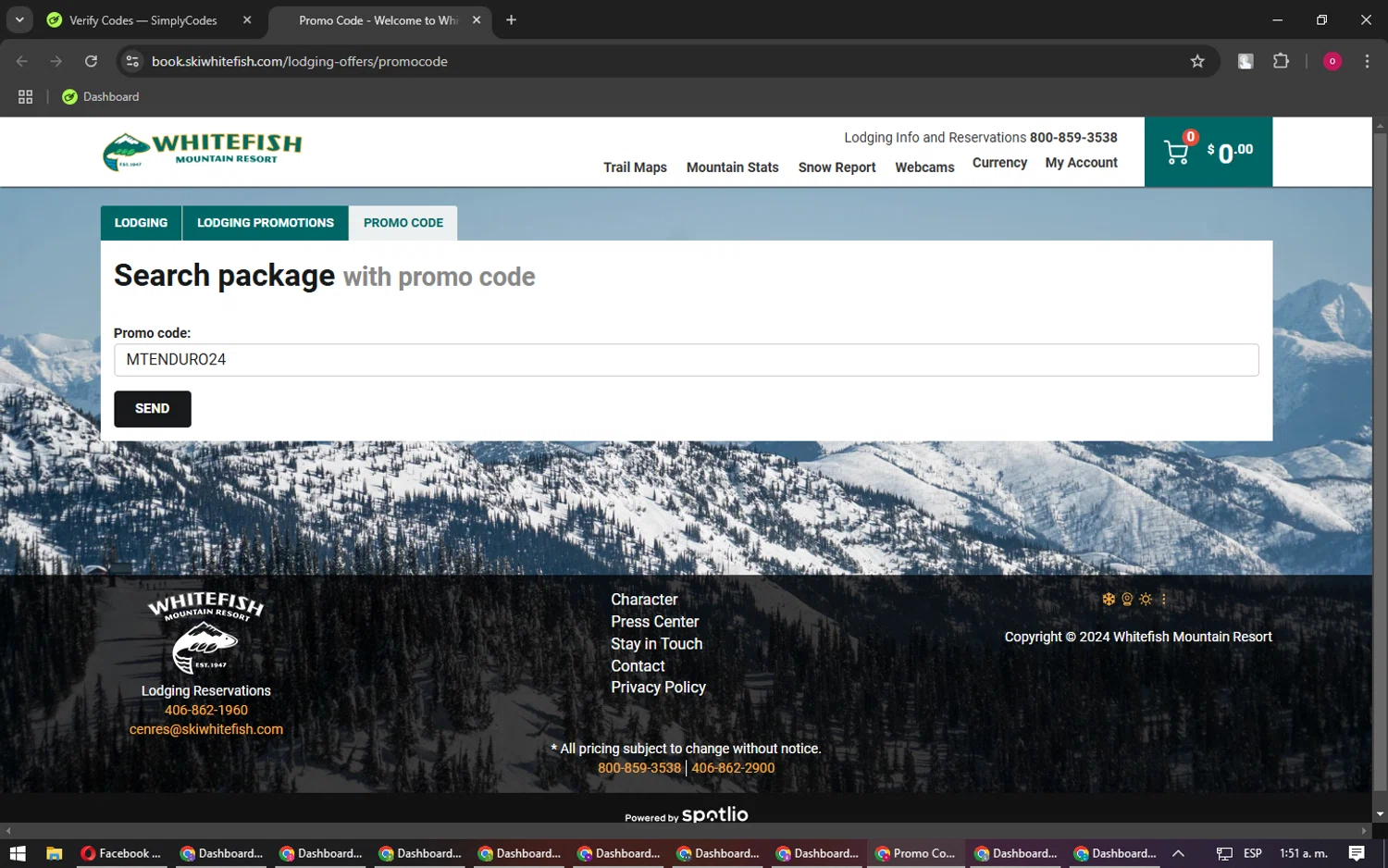Click the Whitefish Mountain Resort header logo
Image resolution: width=1388 pixels, height=868 pixels.
[202, 151]
